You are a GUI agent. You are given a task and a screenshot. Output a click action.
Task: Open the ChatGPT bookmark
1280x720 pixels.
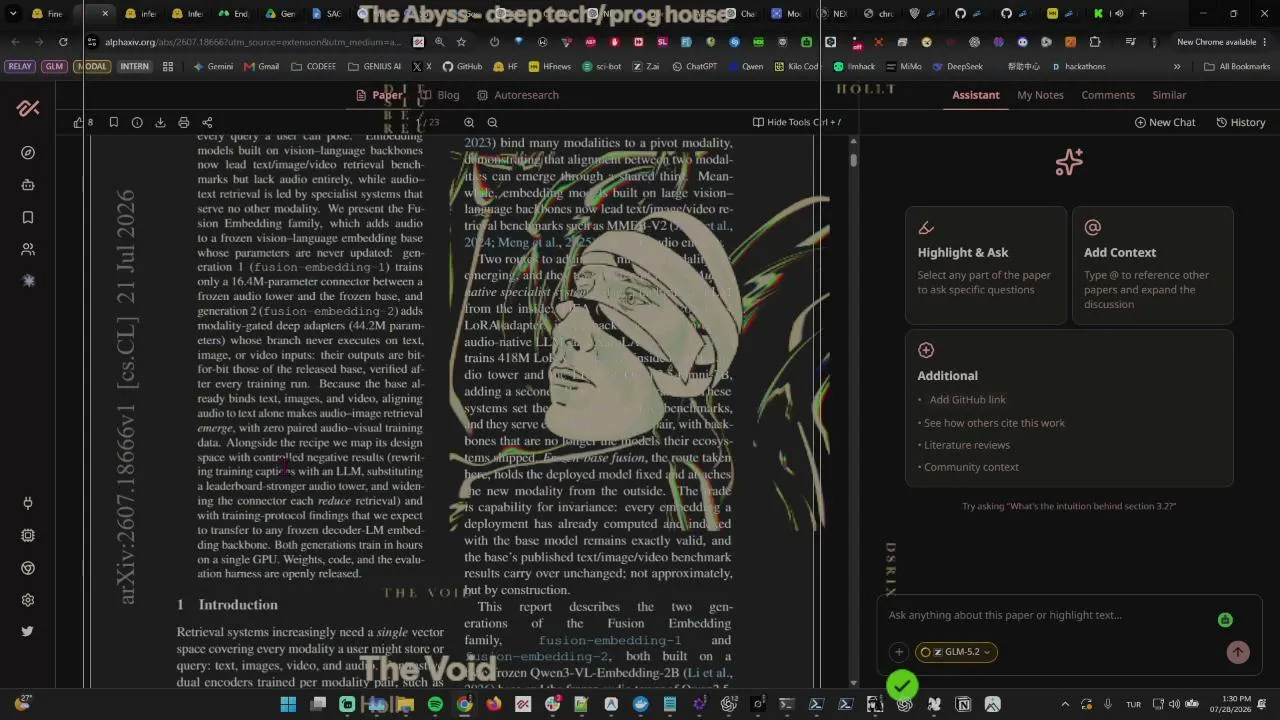click(695, 67)
